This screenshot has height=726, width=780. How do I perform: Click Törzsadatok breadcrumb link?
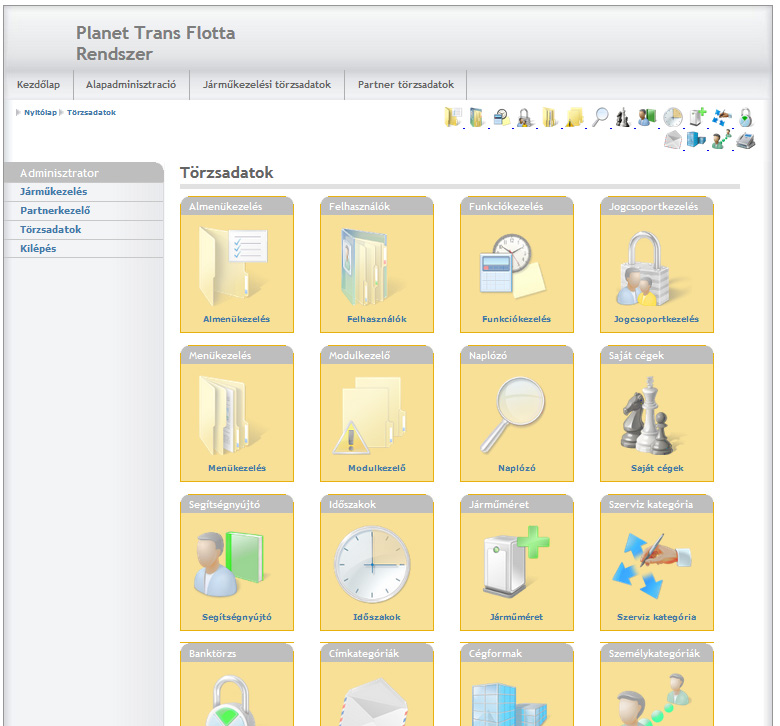pyautogui.click(x=91, y=112)
